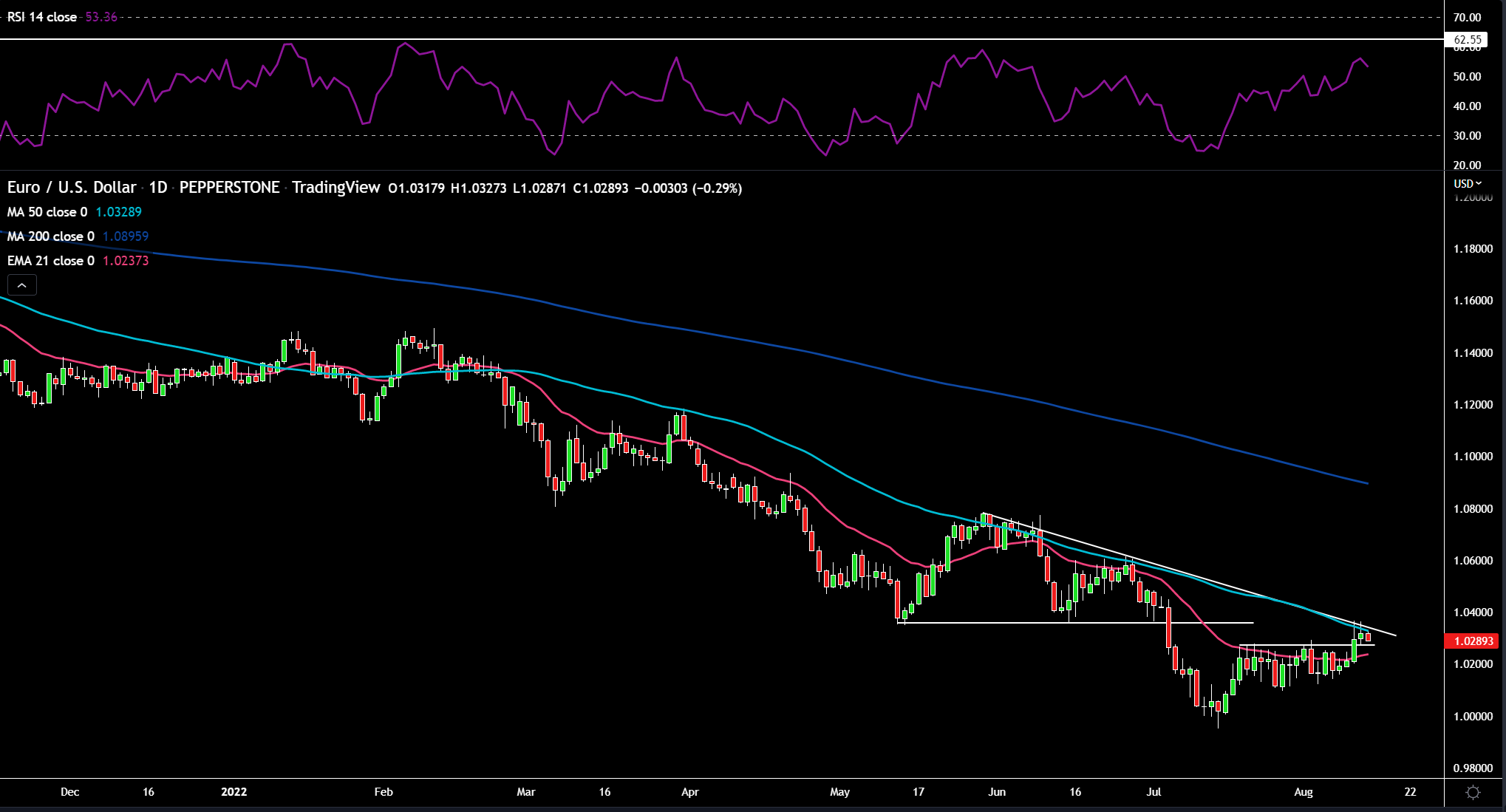
Task: Click the EMA 21 value 1.02373
Action: click(126, 261)
